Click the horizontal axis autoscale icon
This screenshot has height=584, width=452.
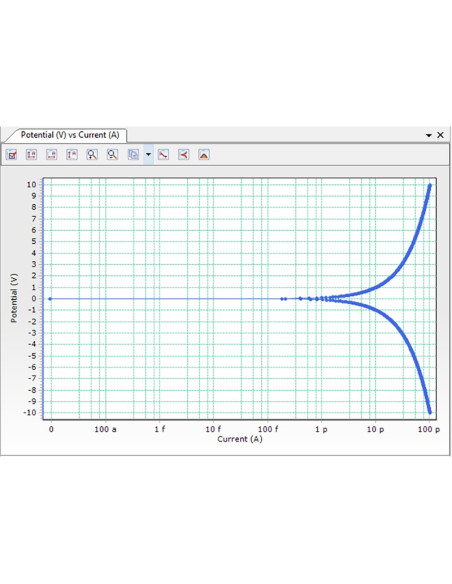51,155
